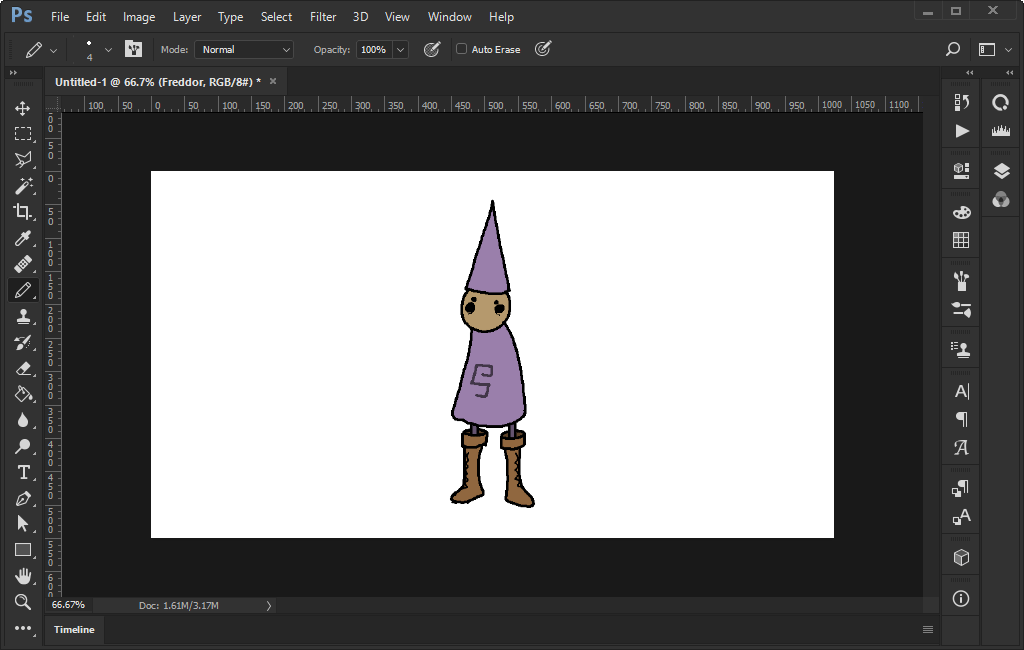Open the brush preset picker arrow
1024x650 pixels.
pos(108,49)
